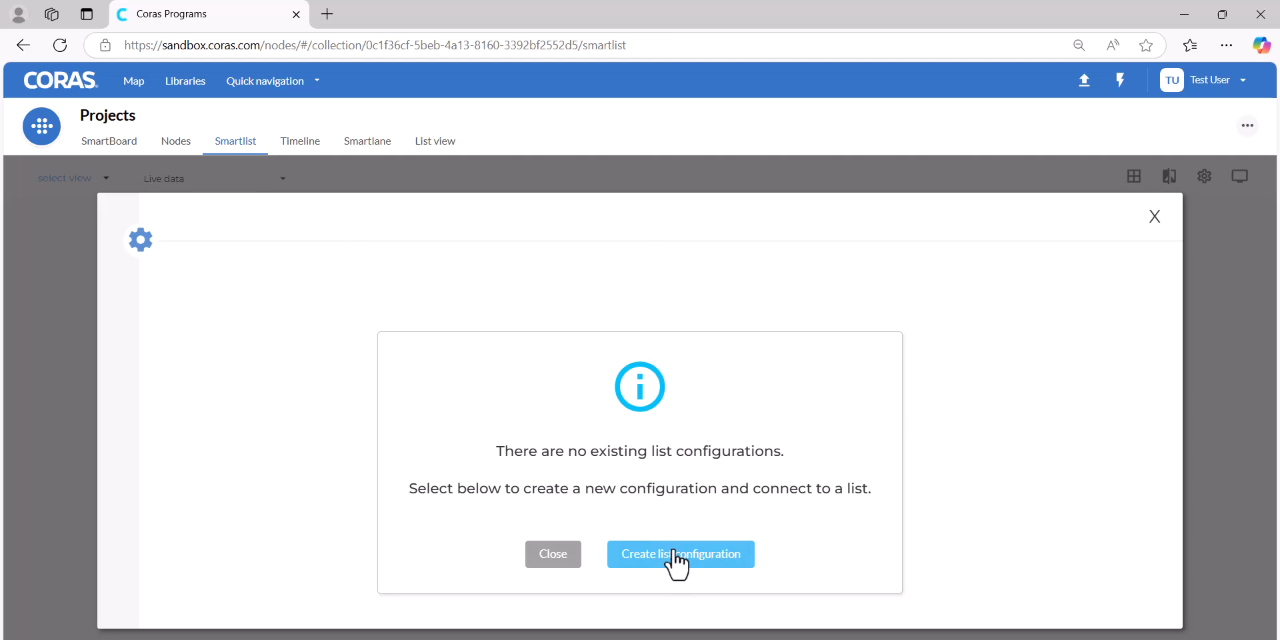Open the three-dot more options menu
Viewport: 1280px width, 640px height.
1247,126
